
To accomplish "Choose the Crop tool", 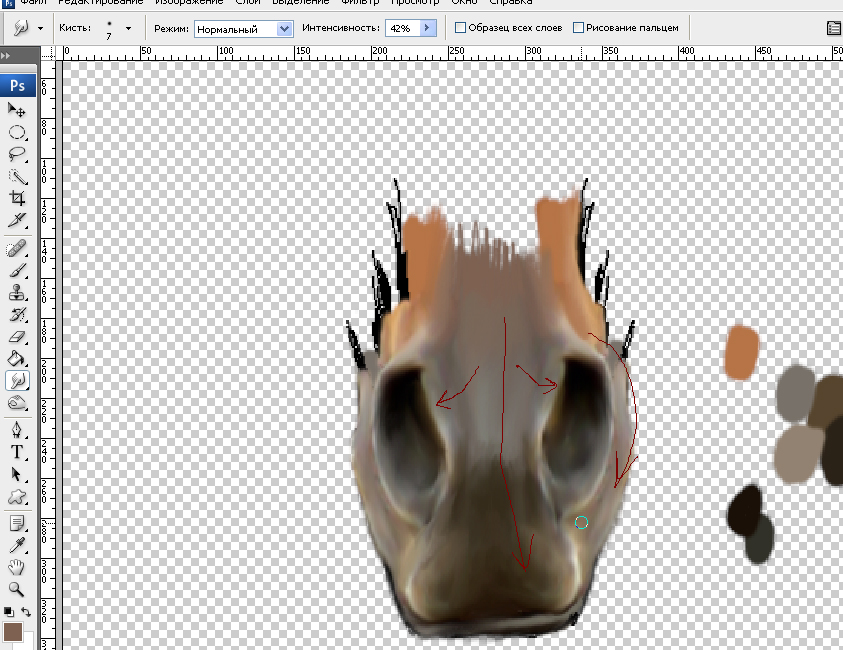I will tap(17, 198).
